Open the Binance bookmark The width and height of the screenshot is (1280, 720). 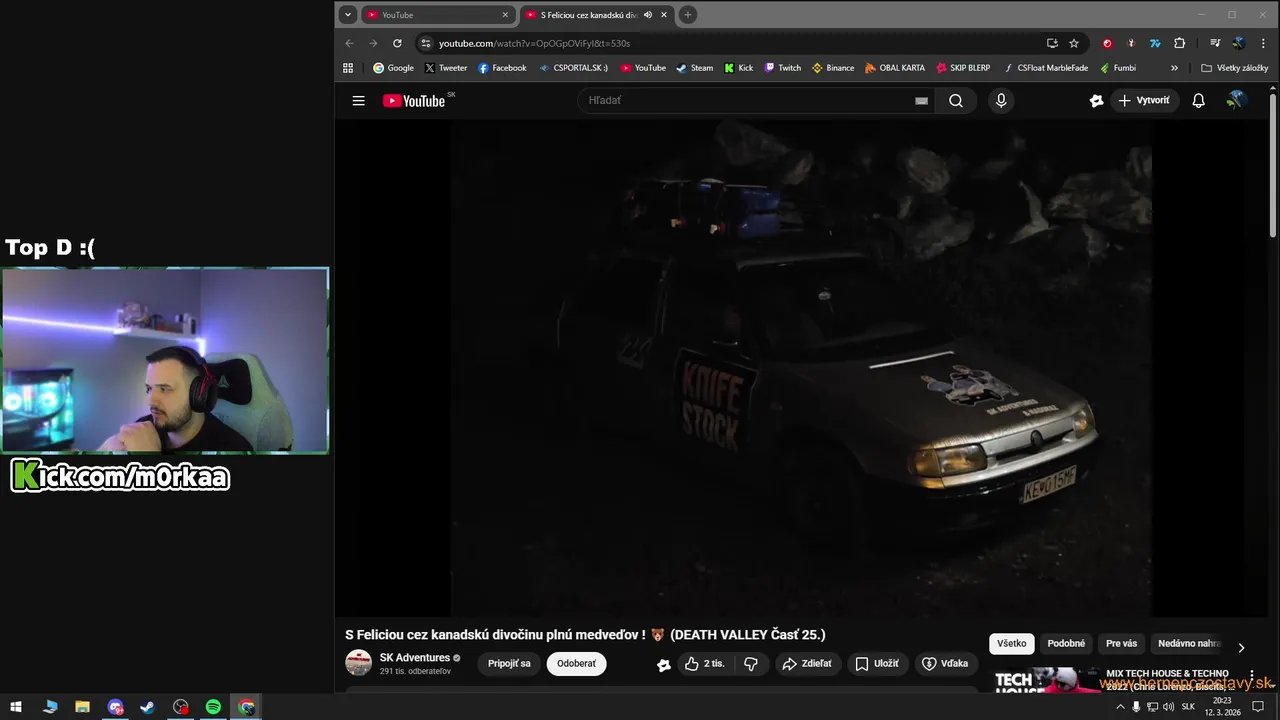(x=833, y=68)
